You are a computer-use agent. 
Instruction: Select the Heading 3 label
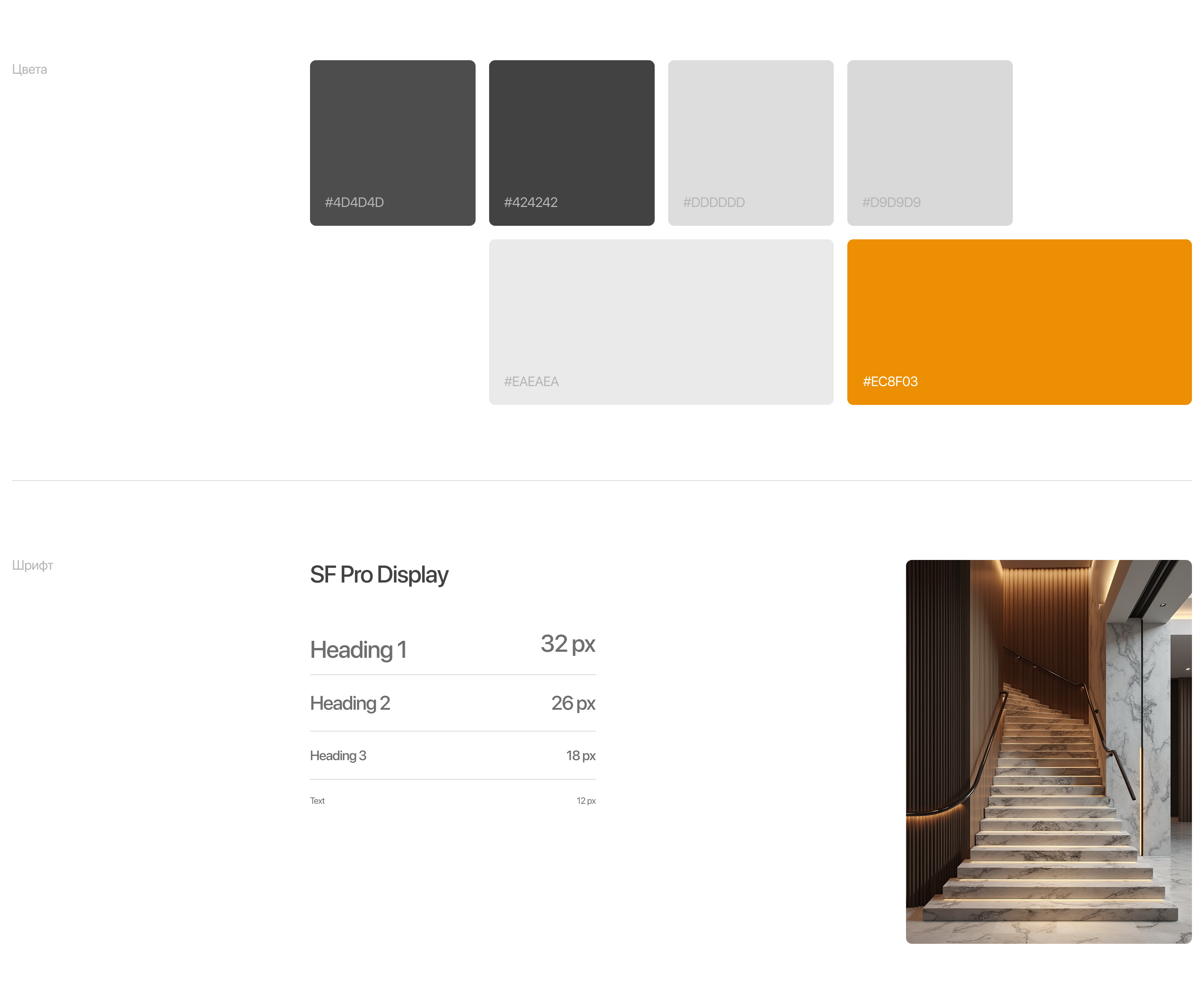tap(338, 756)
